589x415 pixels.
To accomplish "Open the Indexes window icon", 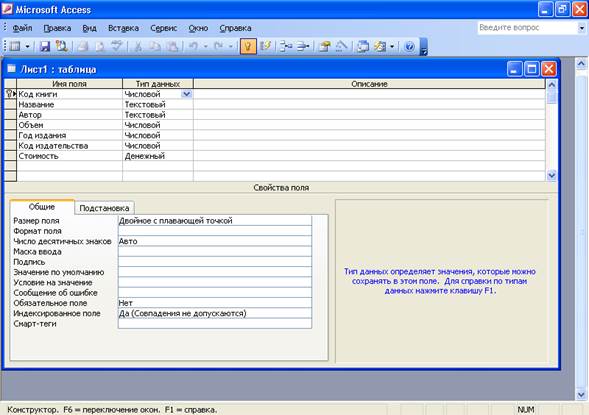I will 265,47.
